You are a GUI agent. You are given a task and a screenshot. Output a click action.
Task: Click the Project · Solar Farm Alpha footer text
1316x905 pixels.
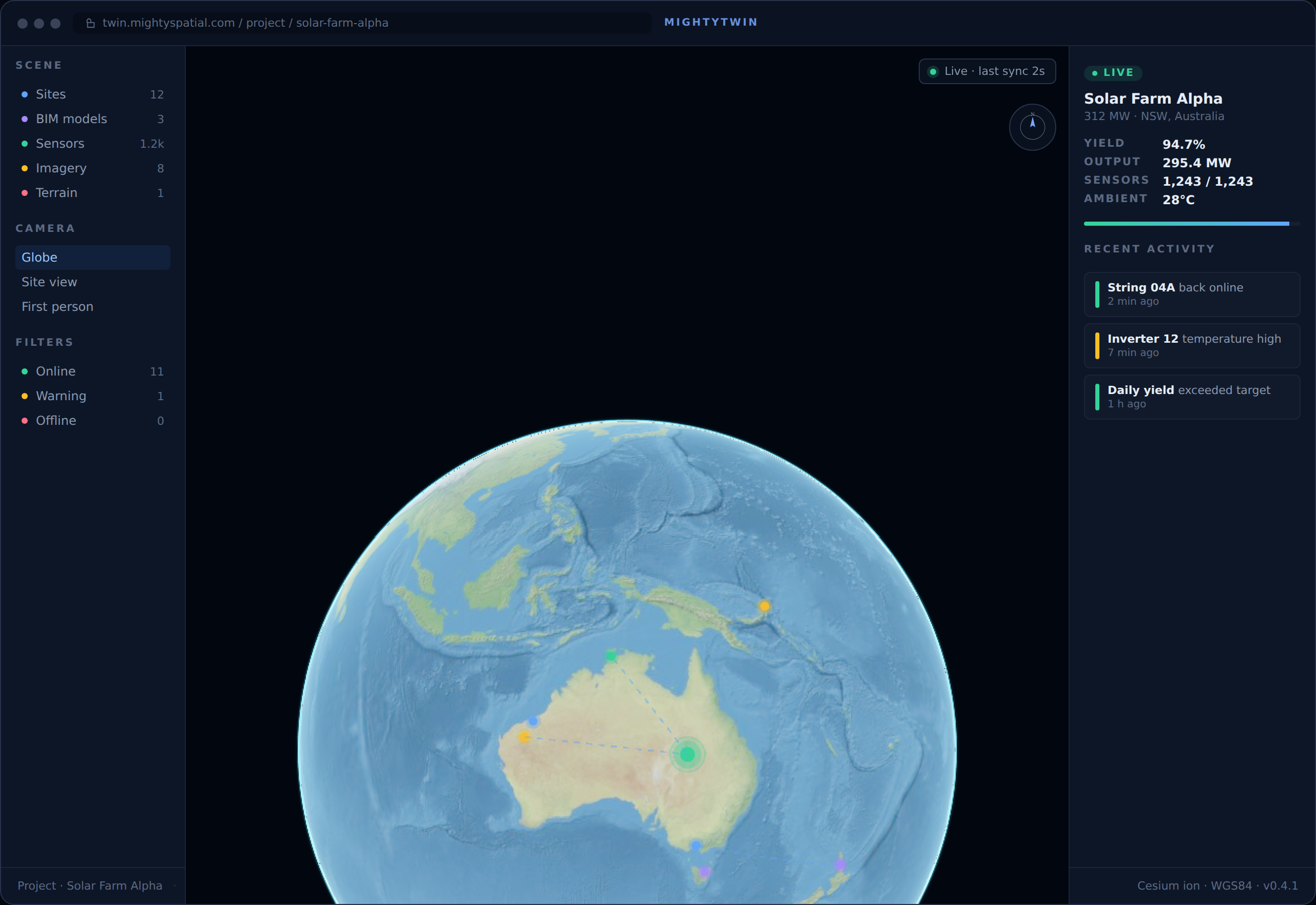90,886
